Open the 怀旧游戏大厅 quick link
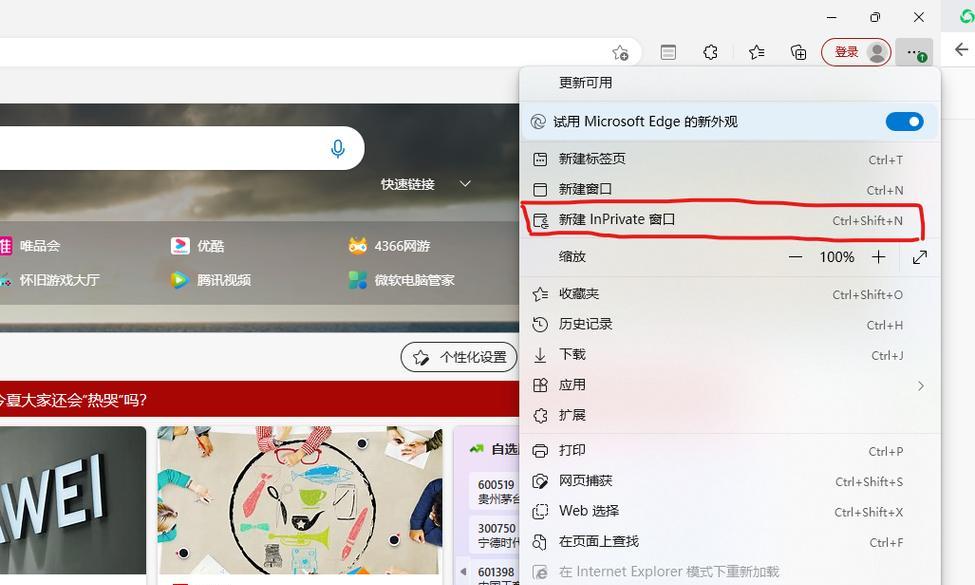Screen dimensions: 975x585 tap(50, 280)
